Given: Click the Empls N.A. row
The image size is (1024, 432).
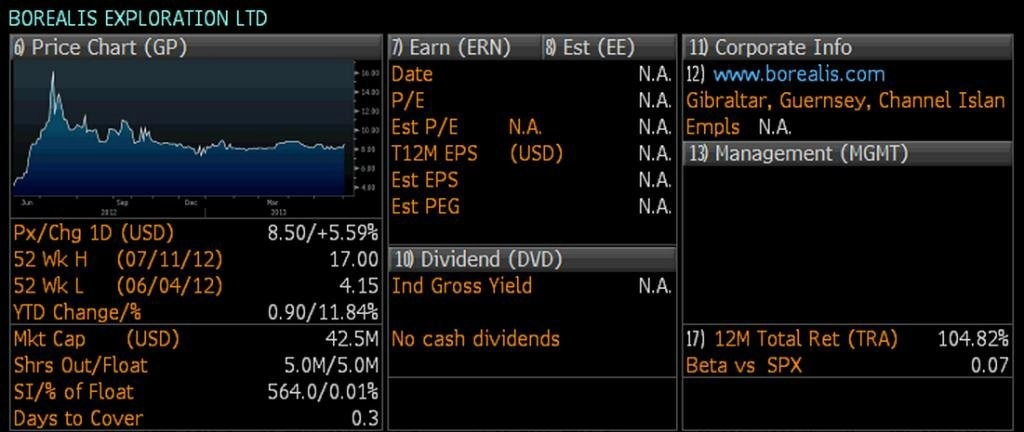Looking at the screenshot, I should pos(739,127).
